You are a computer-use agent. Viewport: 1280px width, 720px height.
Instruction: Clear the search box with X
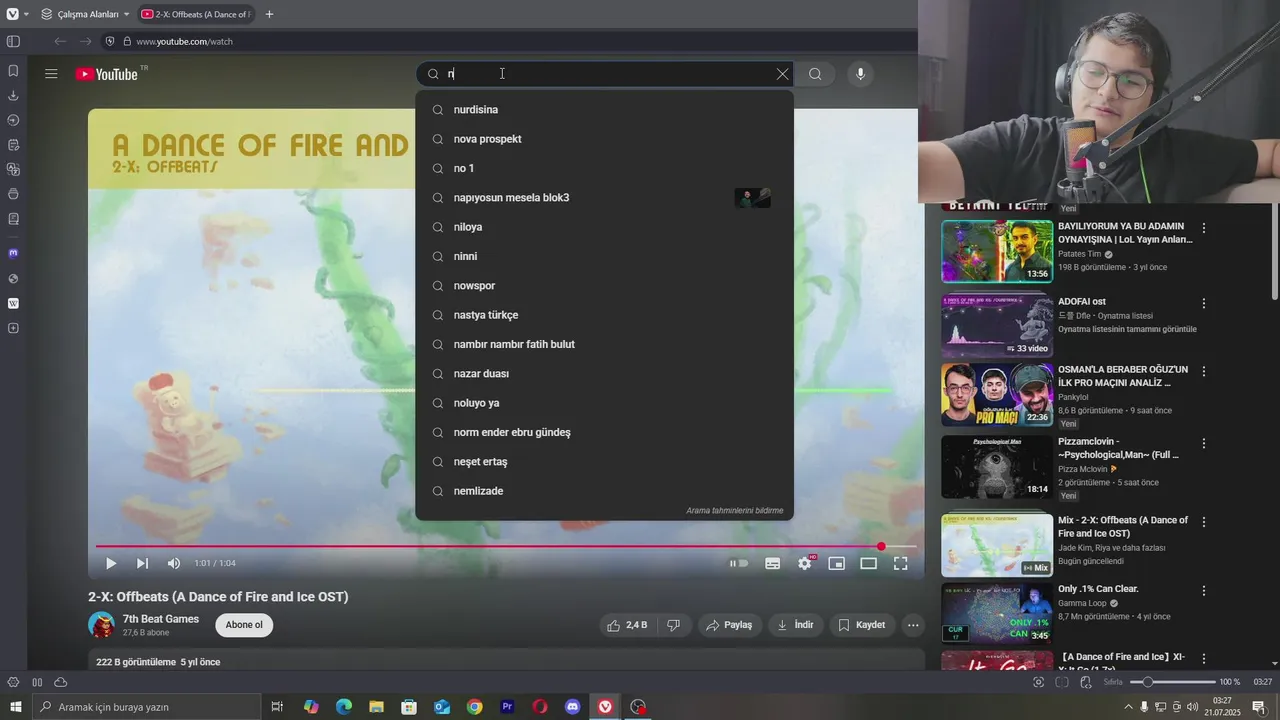782,74
